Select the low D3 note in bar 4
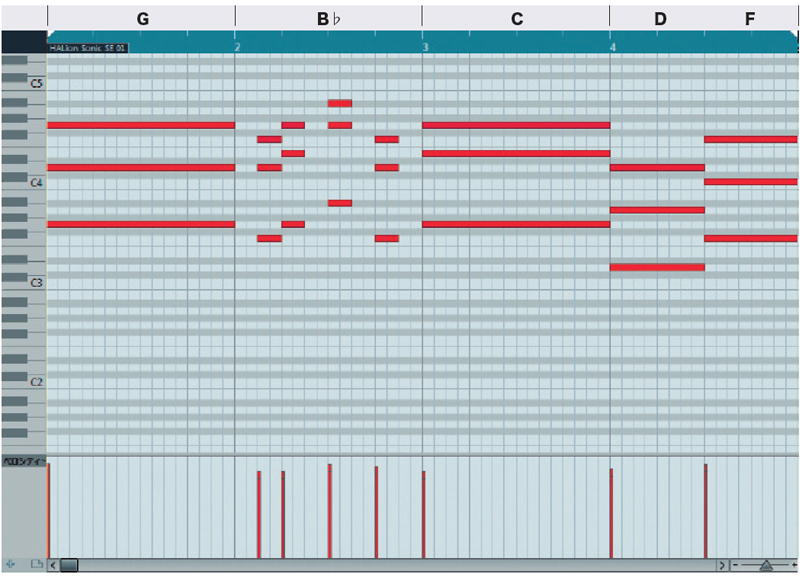Image resolution: width=800 pixels, height=576 pixels. coord(657,267)
